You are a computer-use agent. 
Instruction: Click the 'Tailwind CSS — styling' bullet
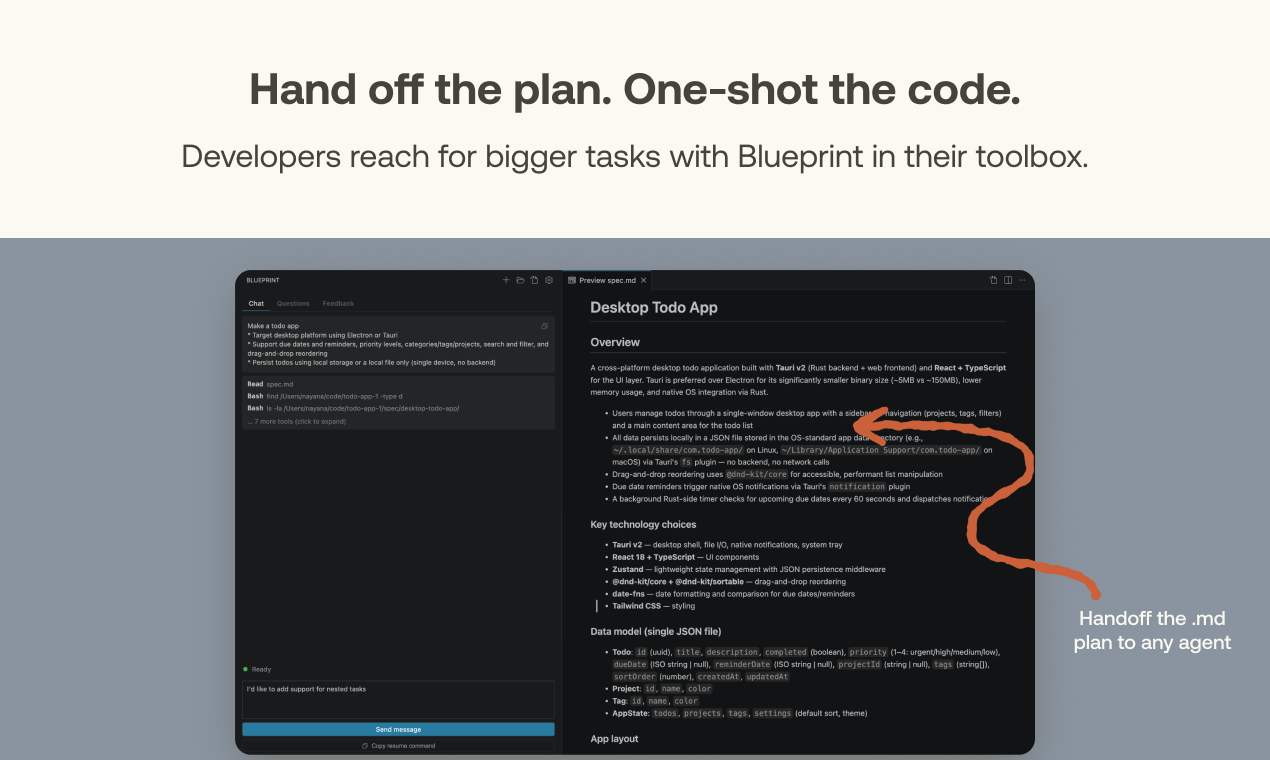[x=653, y=605]
